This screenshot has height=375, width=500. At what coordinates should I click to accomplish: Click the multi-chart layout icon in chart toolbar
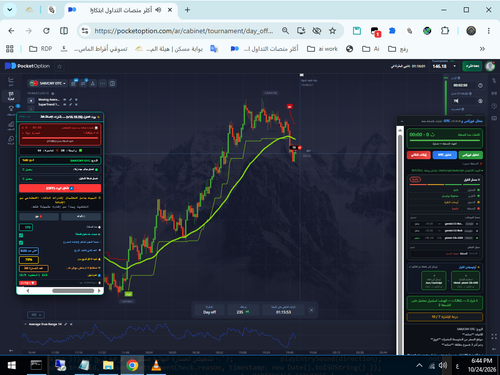[112, 83]
